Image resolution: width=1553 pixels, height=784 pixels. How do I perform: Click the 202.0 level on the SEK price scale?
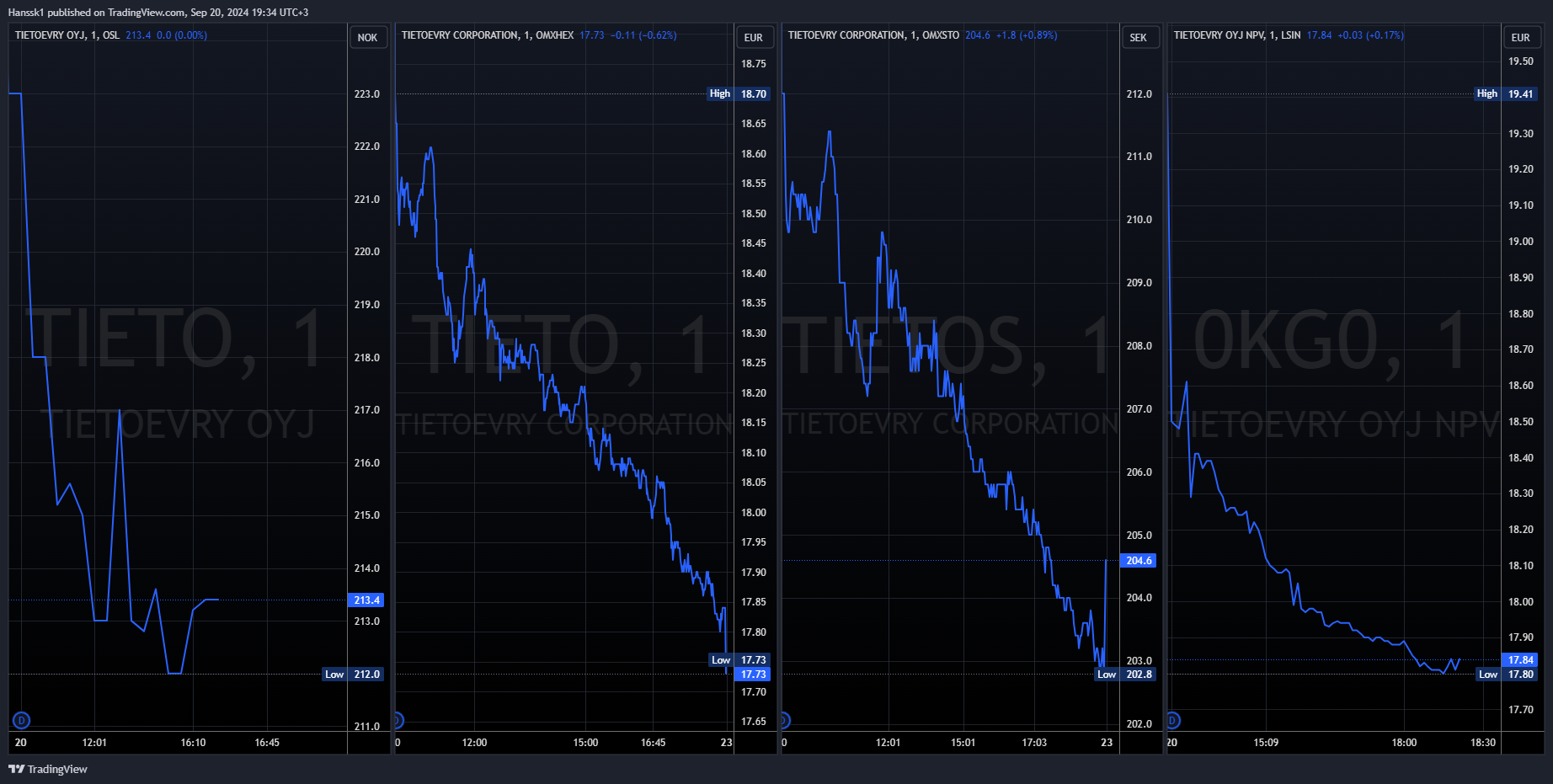(x=1139, y=724)
